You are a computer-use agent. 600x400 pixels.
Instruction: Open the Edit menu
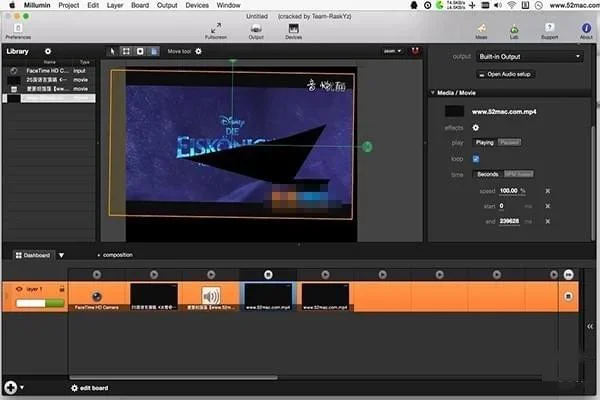(93, 5)
